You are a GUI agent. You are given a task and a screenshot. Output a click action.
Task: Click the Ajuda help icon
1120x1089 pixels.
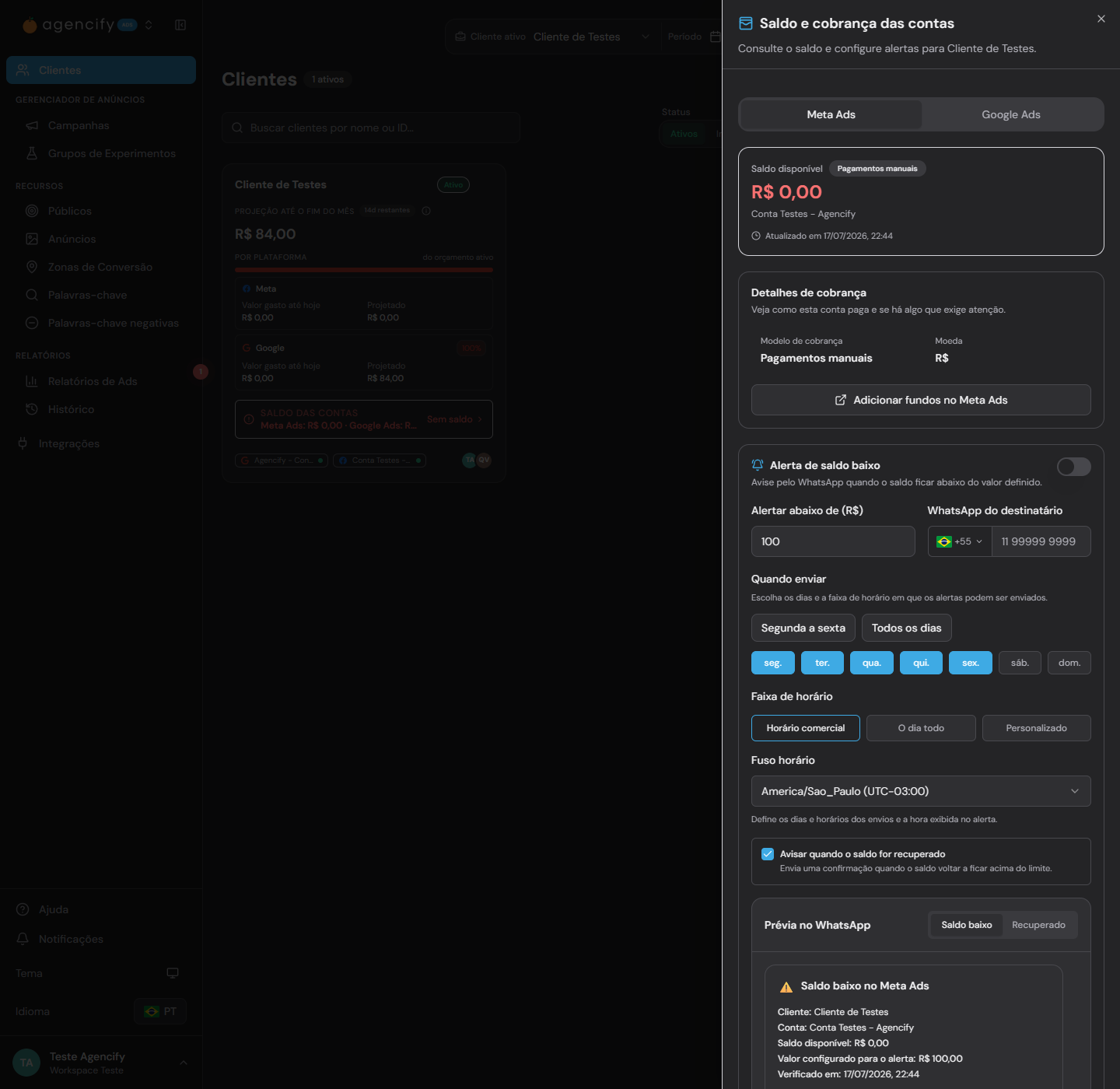23,909
